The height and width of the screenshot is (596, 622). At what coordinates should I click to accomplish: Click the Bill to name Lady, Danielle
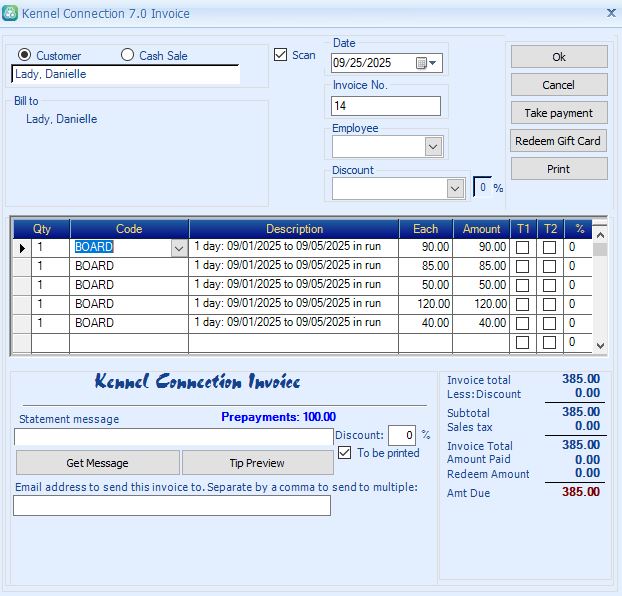tap(61, 119)
